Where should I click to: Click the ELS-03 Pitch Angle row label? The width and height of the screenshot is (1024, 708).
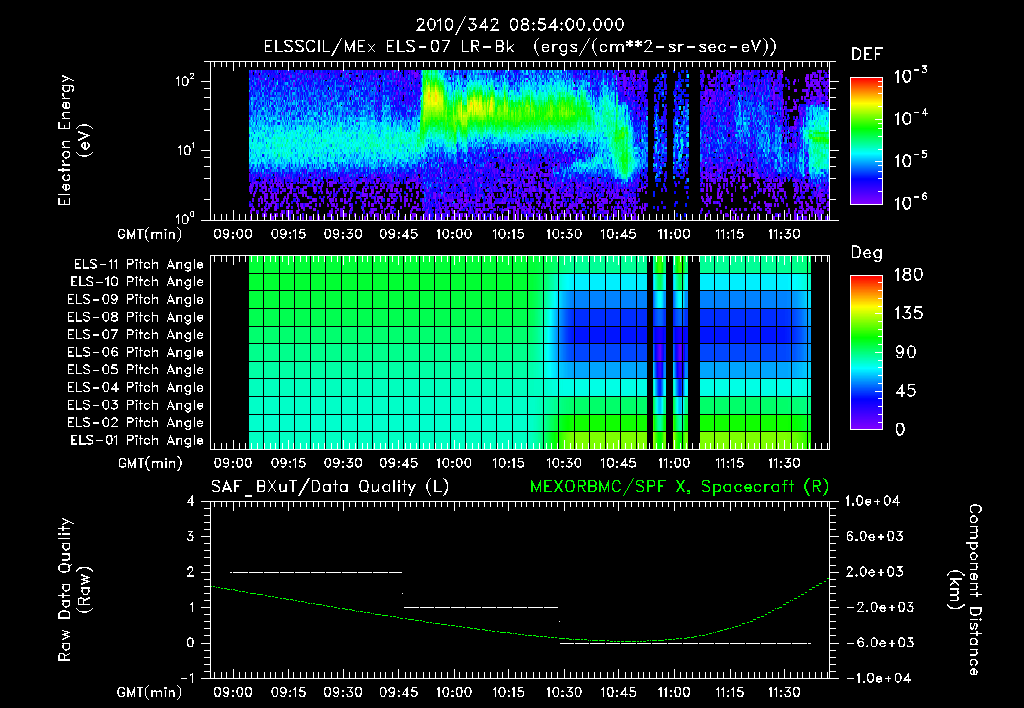coord(135,406)
